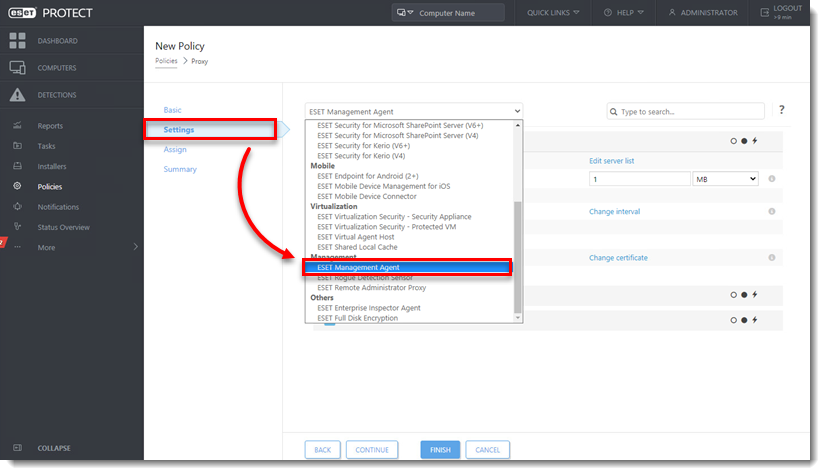The height and width of the screenshot is (475, 825).
Task: Click the Change certificate link
Action: [x=618, y=258]
